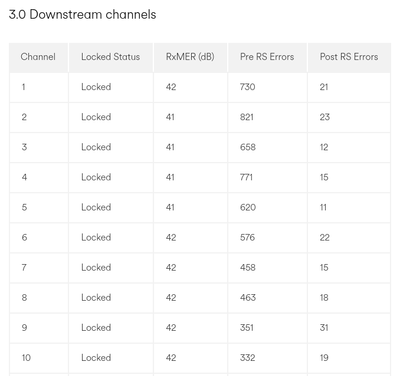Viewport: 400px width, 376px height.
Task: Click the Post RS Errors column header
Action: pyautogui.click(x=349, y=57)
